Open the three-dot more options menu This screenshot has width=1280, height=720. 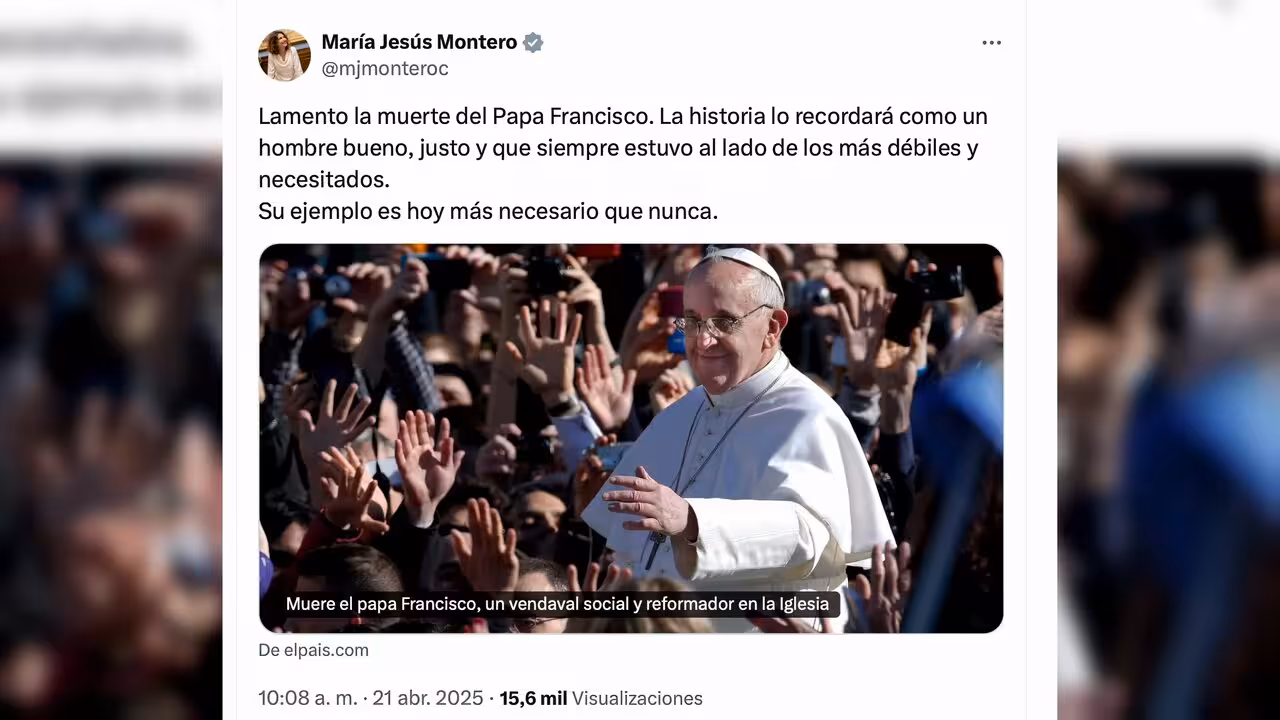tap(991, 43)
